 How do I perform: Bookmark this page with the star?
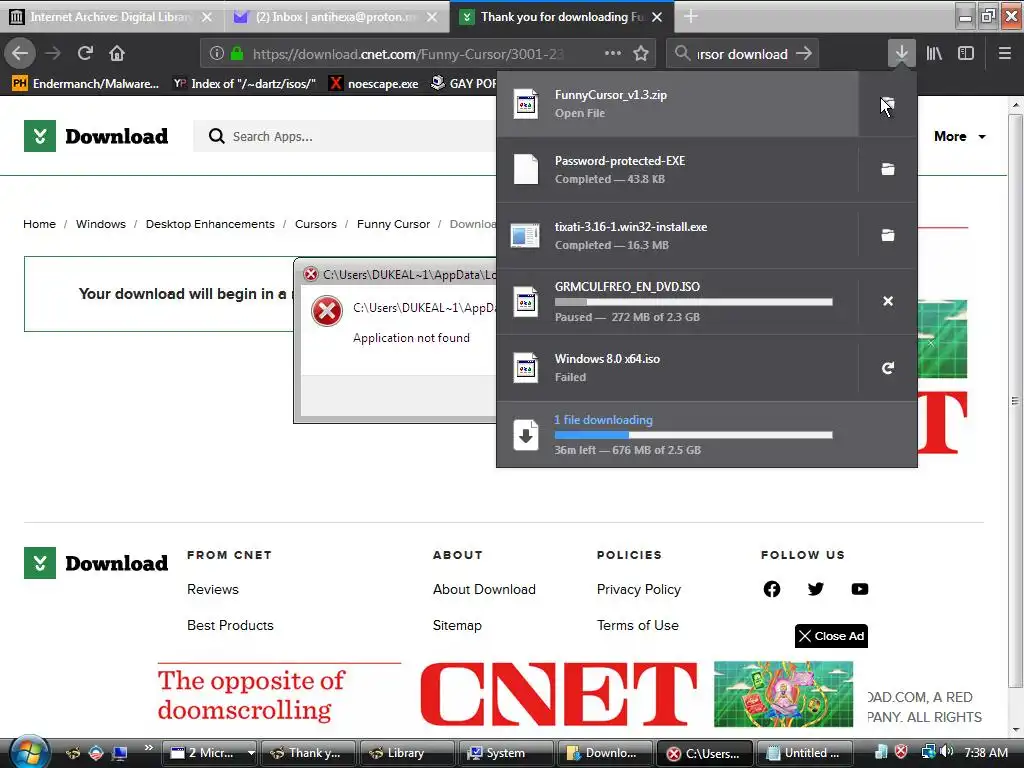coord(641,54)
